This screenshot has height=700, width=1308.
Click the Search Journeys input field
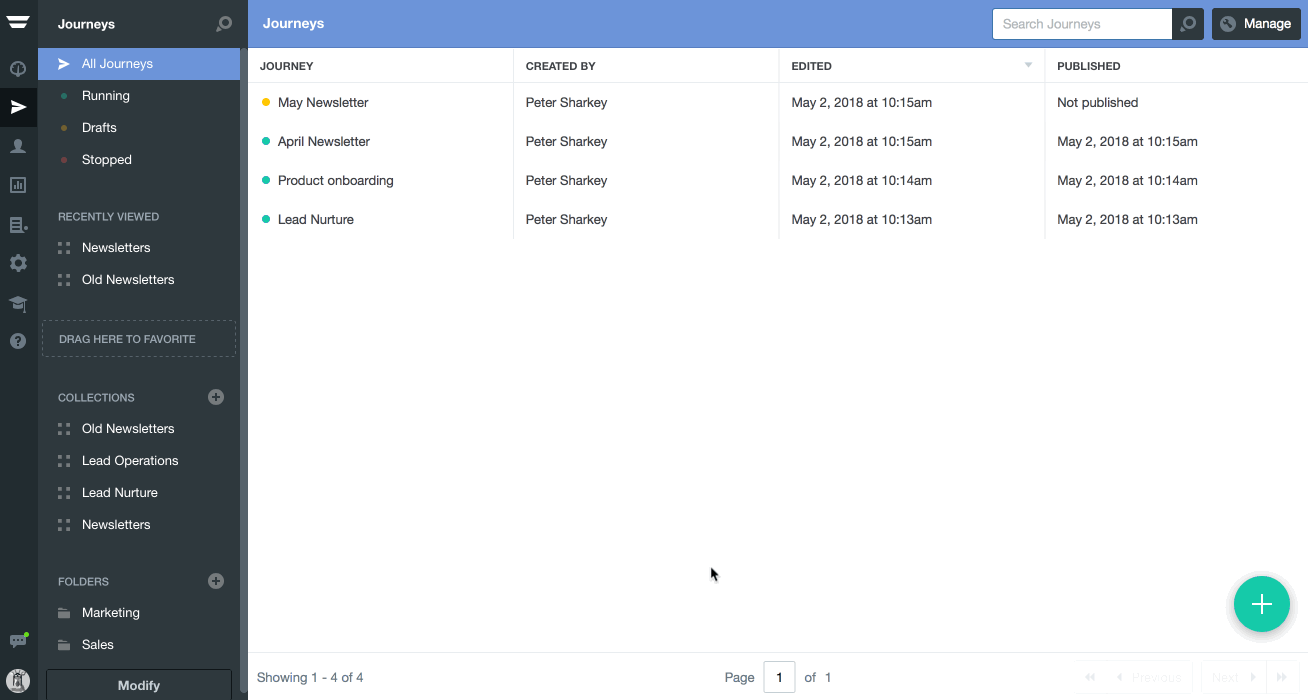[1080, 23]
